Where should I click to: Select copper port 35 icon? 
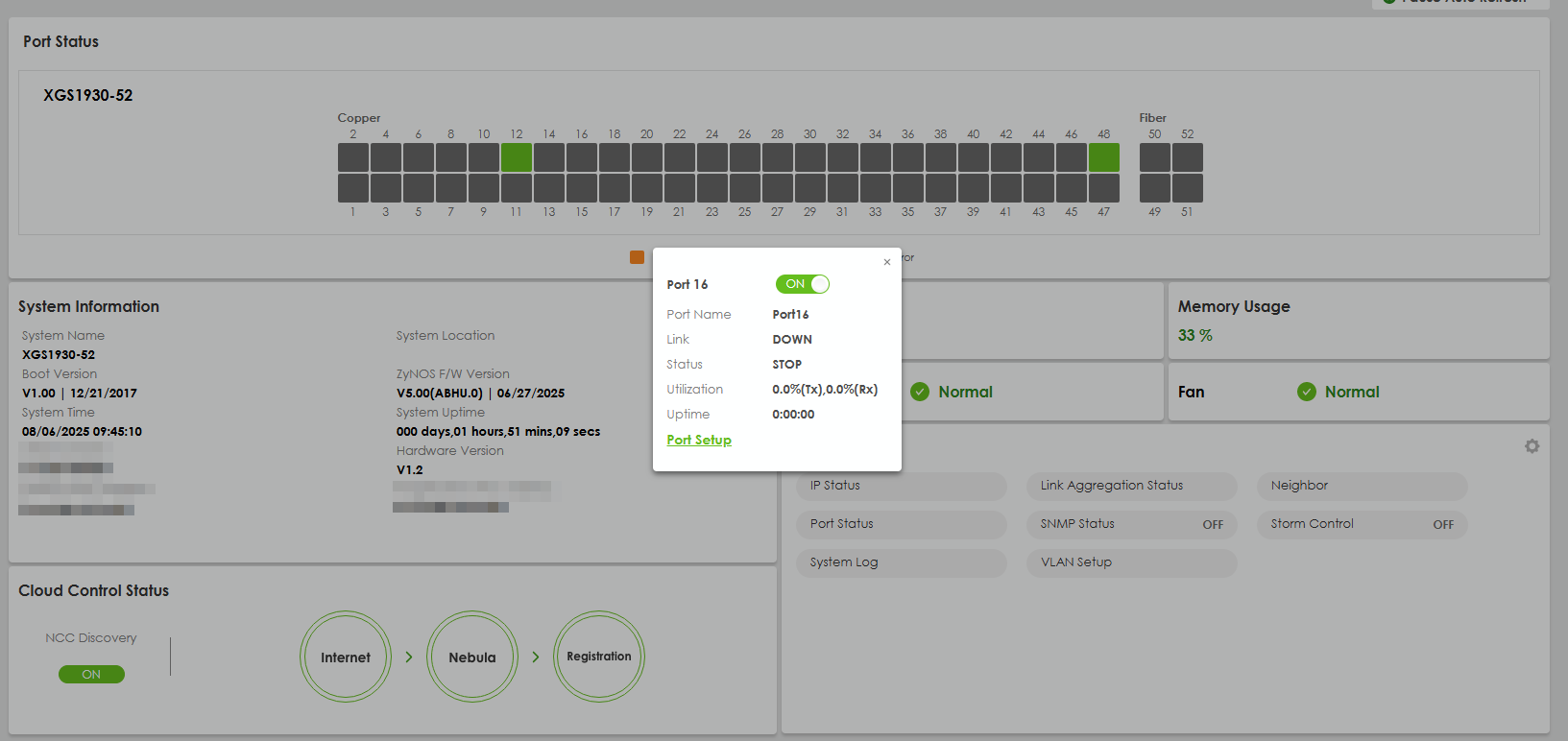(x=908, y=188)
